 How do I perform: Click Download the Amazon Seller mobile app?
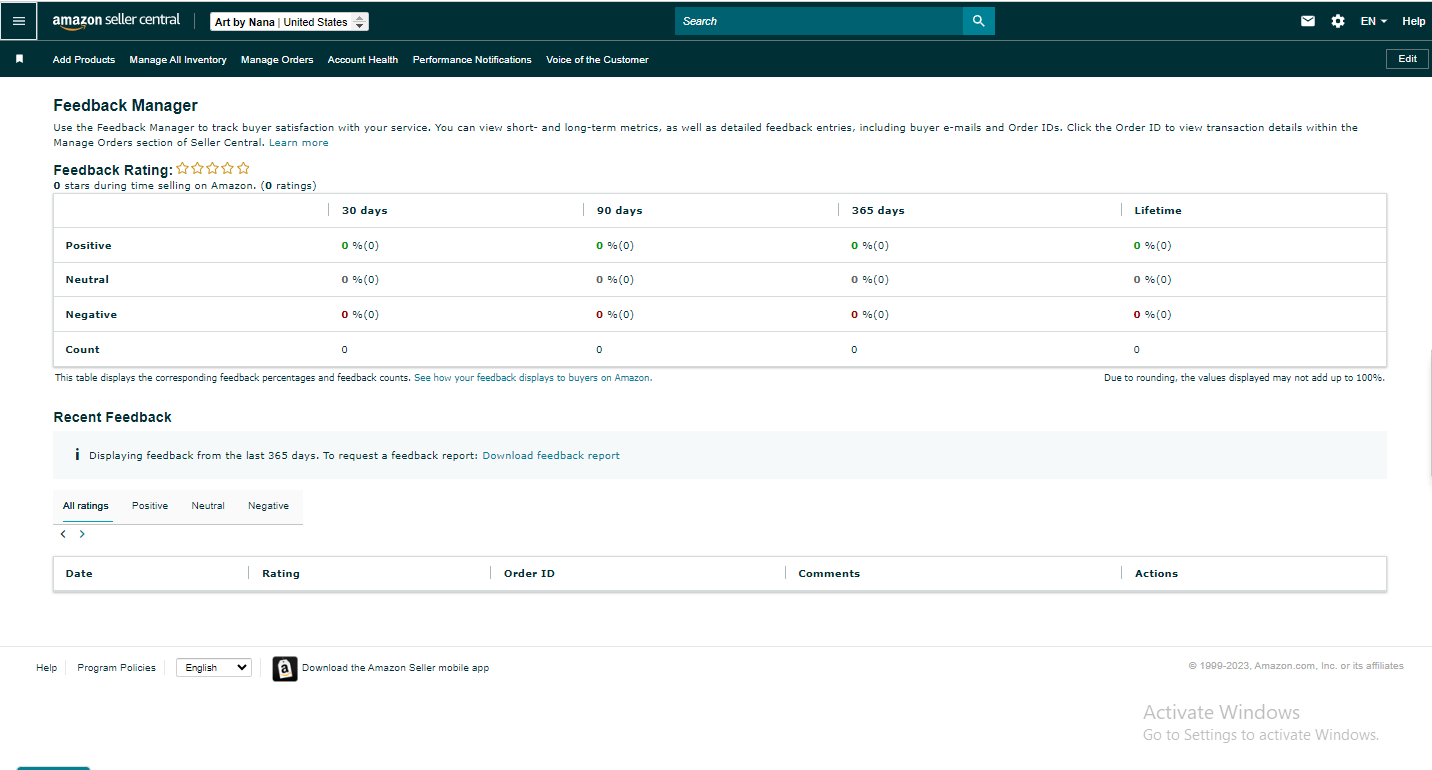(x=395, y=668)
